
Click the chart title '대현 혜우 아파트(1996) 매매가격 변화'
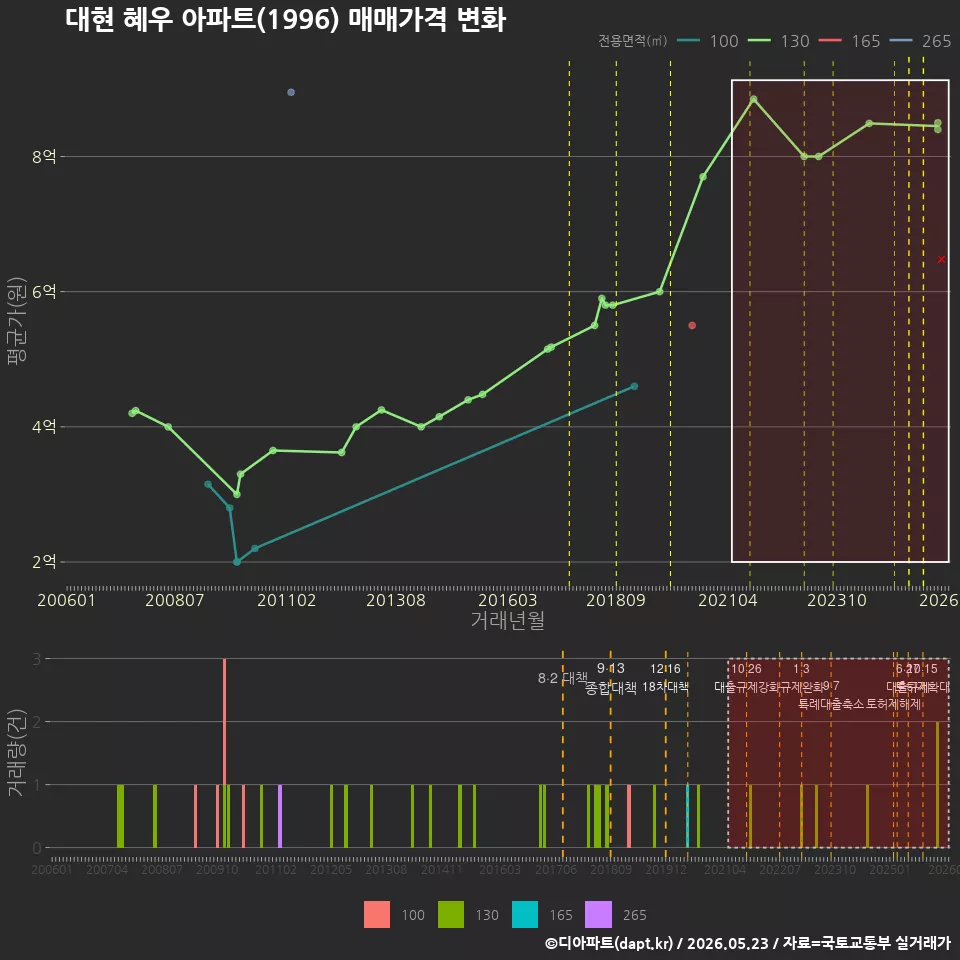pyautogui.click(x=285, y=19)
